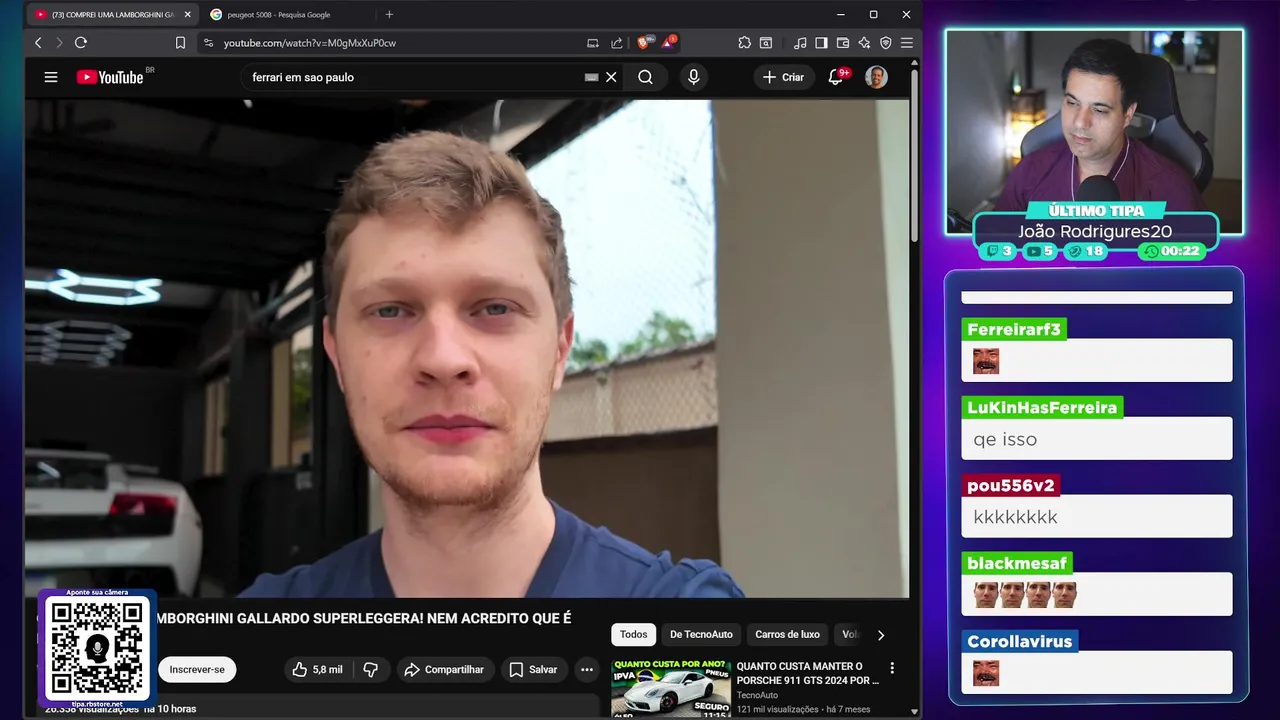
Task: Open the Brave Shields lion icon
Action: point(644,42)
